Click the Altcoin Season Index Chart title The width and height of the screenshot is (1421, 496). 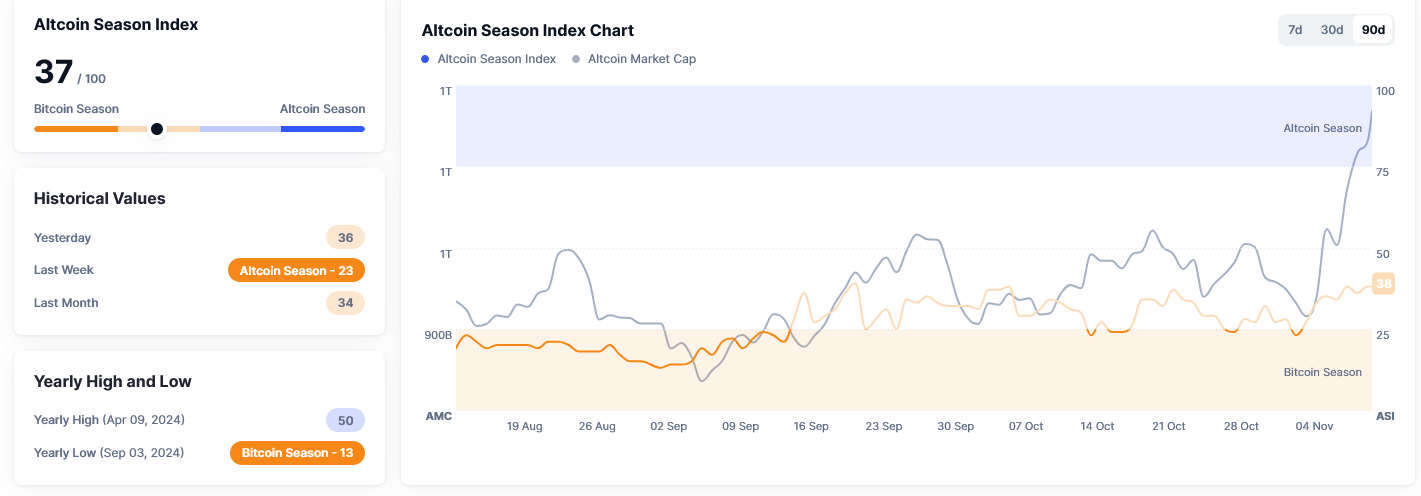click(527, 30)
